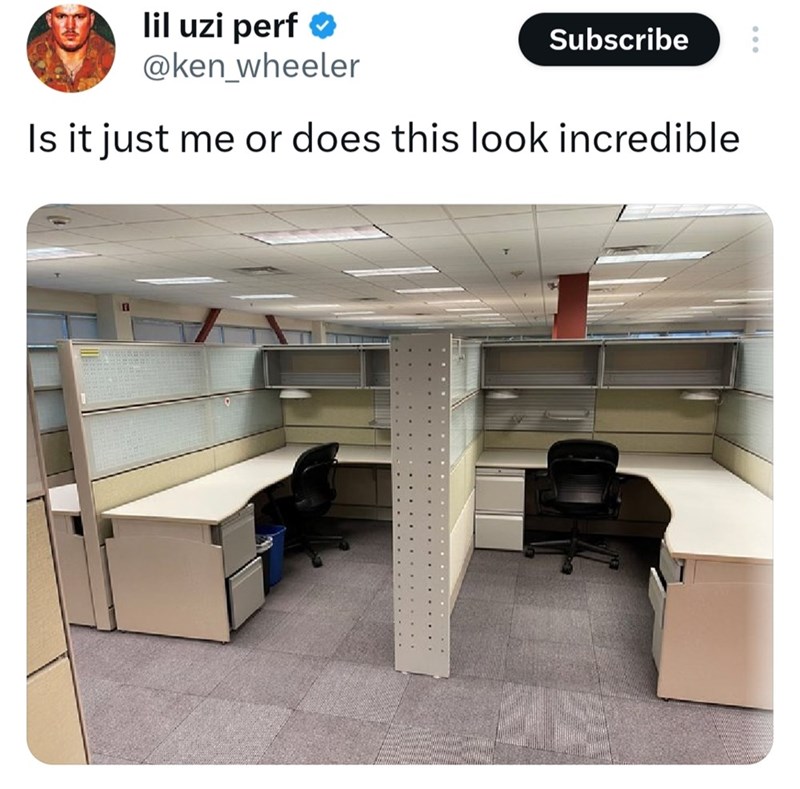
Task: Open the three-dot more options menu
Action: coord(756,39)
